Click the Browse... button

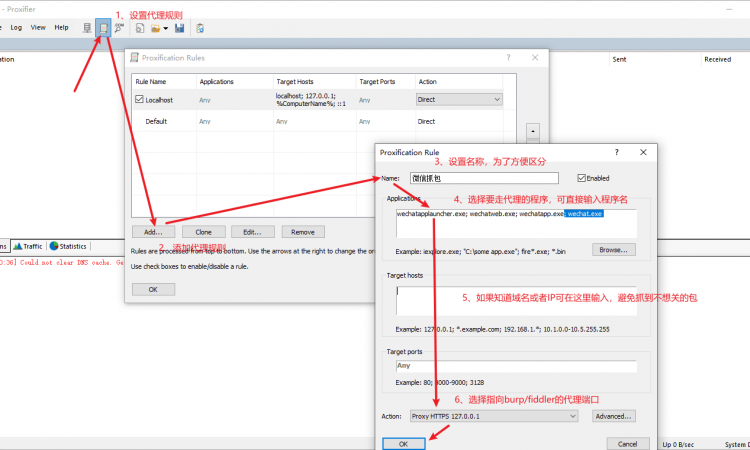point(614,250)
